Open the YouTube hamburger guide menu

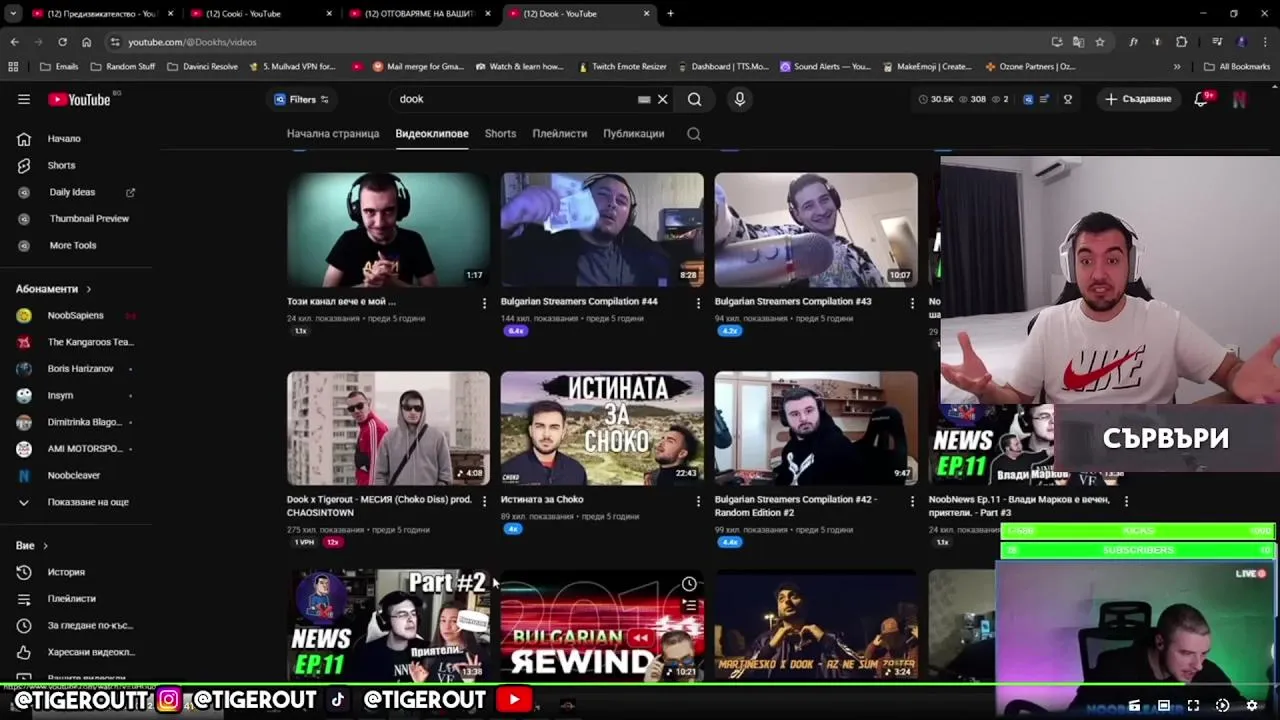24,99
